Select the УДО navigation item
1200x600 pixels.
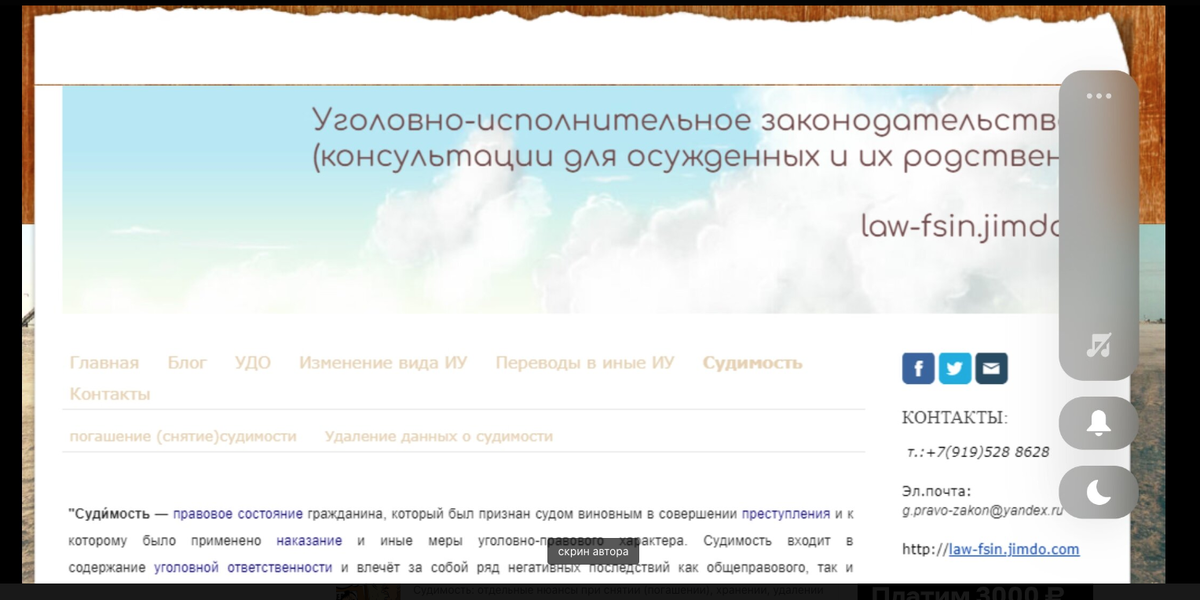point(253,362)
